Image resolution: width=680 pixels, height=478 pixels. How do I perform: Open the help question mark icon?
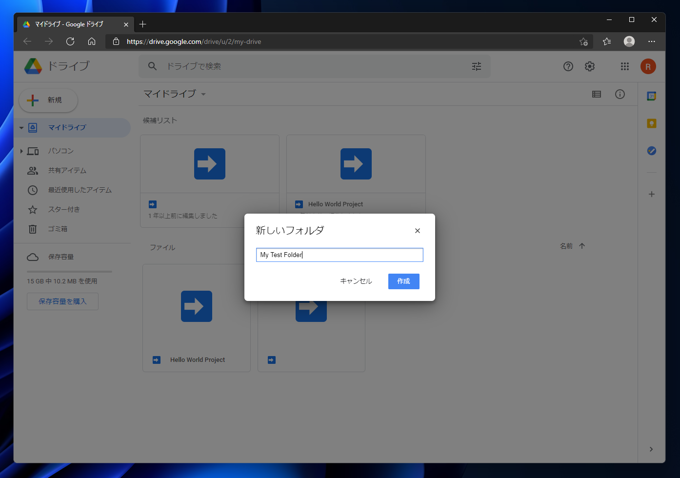[x=568, y=66]
